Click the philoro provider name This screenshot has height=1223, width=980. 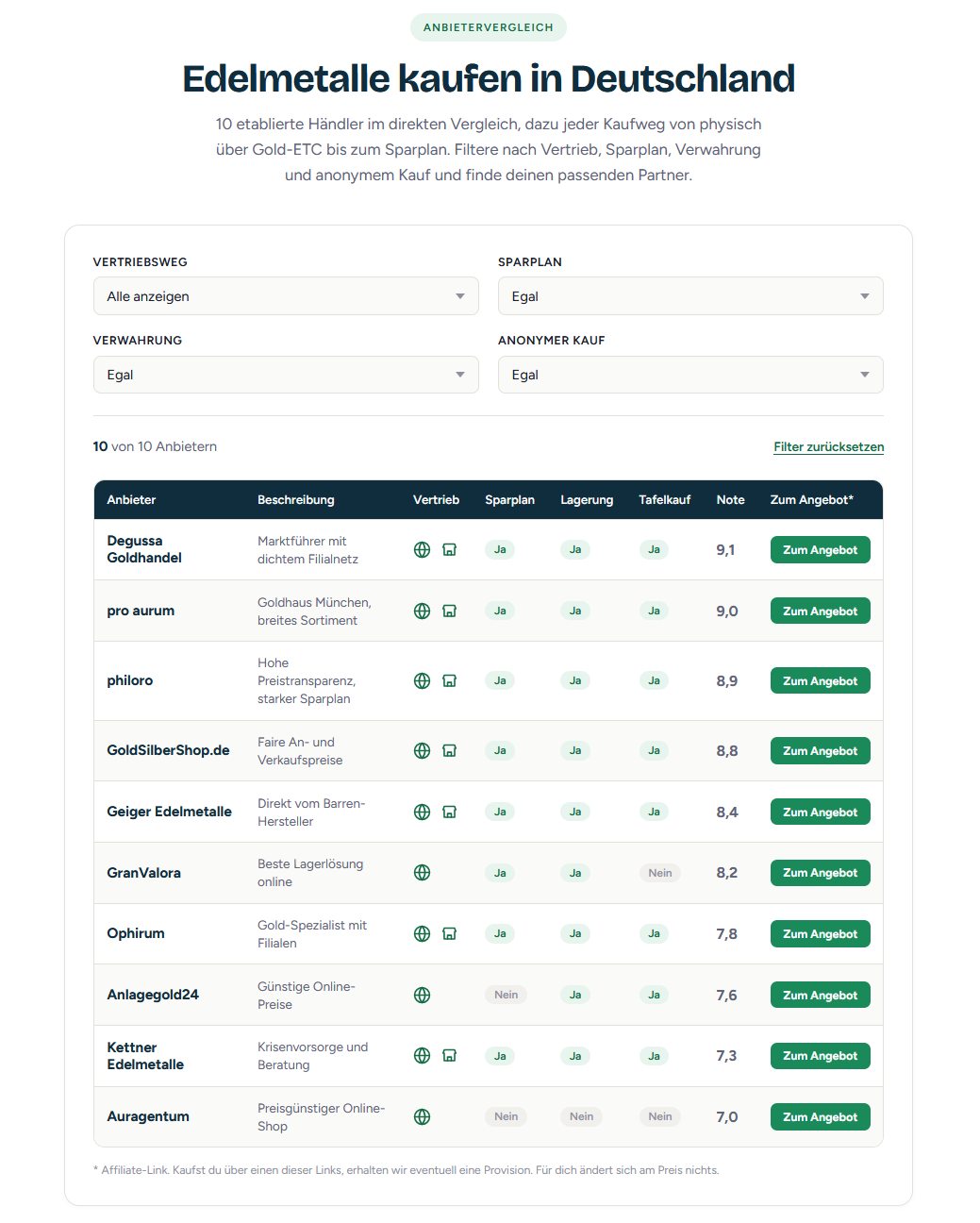coord(129,680)
